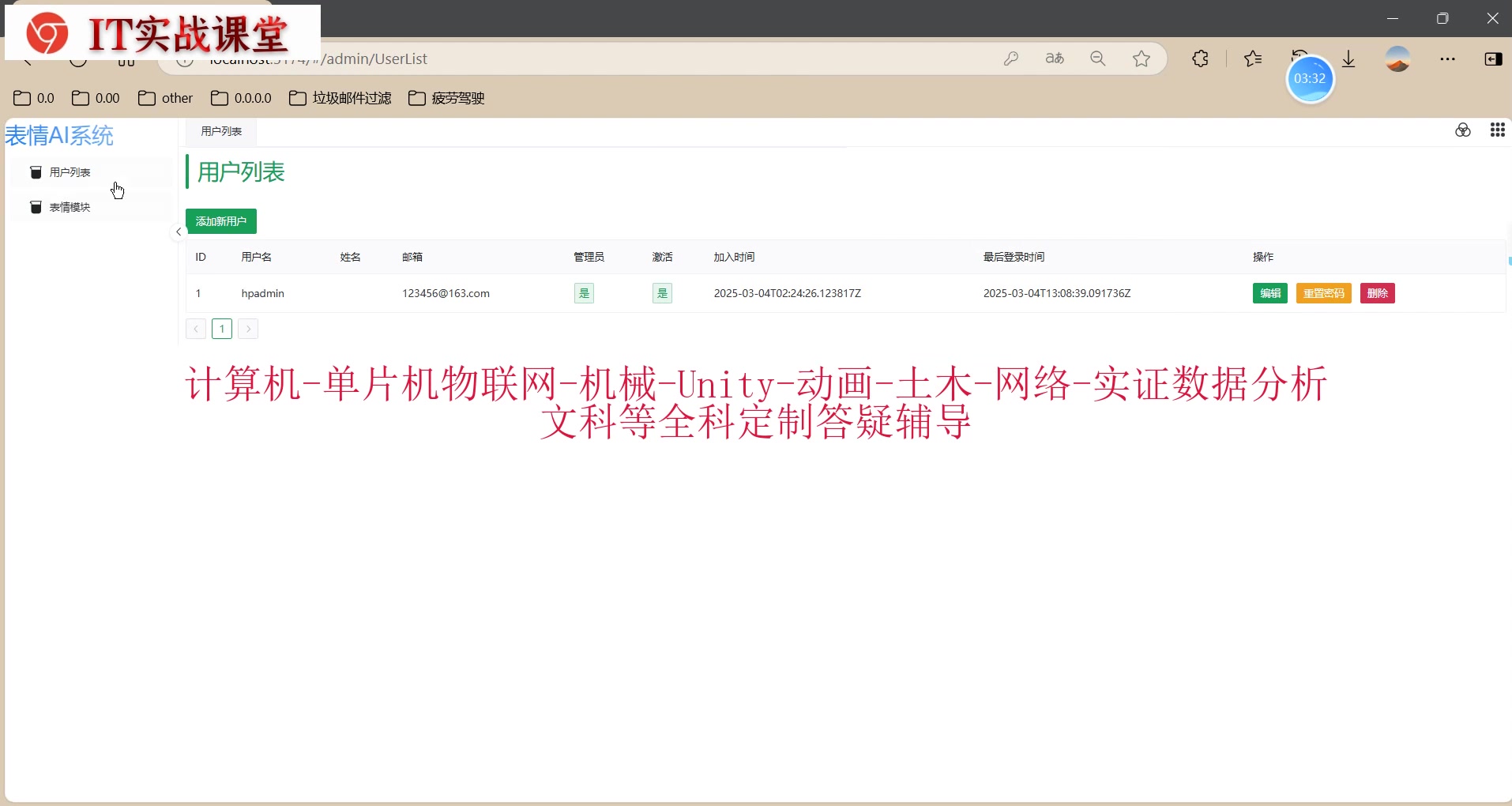Open the browser extensions puzzle icon

1201,58
